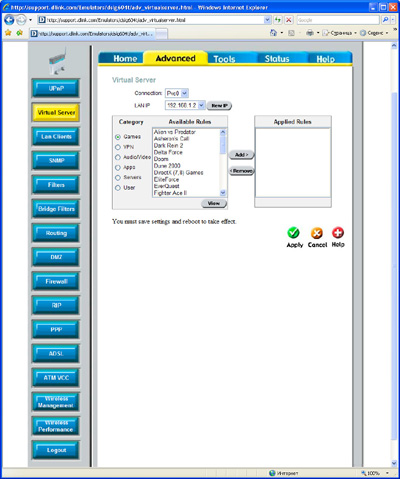Switch to the Status tab
The image size is (400, 479).
click(x=277, y=59)
